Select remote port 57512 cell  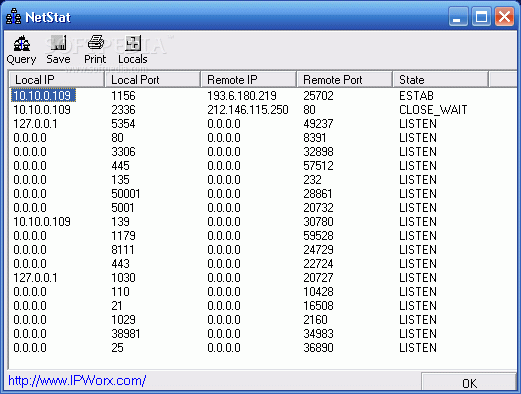(x=318, y=166)
